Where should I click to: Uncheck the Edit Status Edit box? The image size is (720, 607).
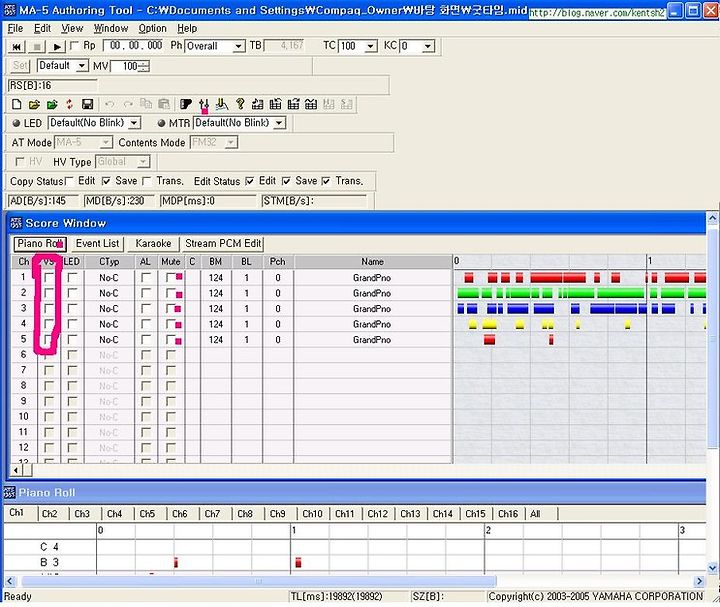249,181
